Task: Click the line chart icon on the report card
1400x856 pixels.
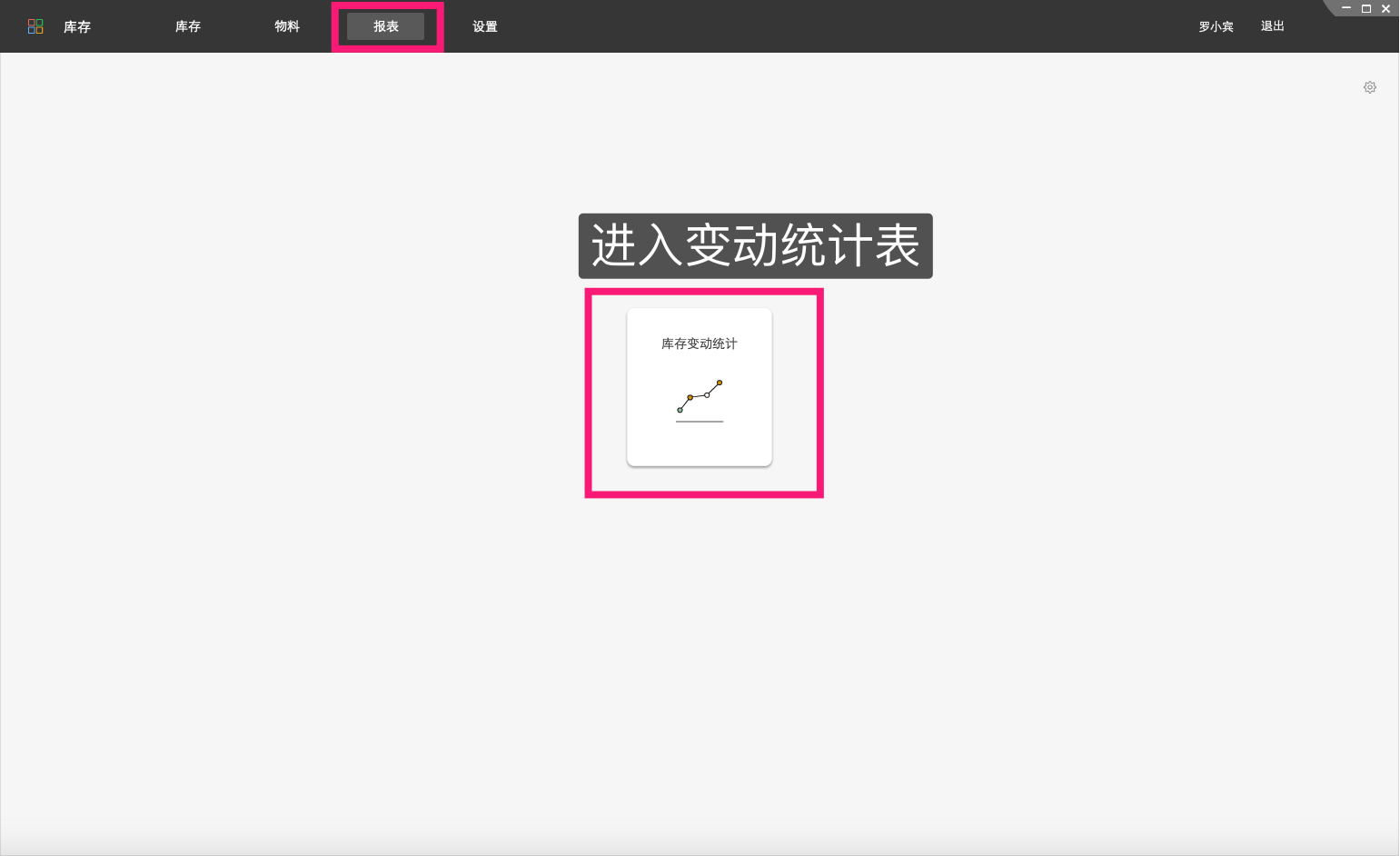Action: [x=699, y=396]
